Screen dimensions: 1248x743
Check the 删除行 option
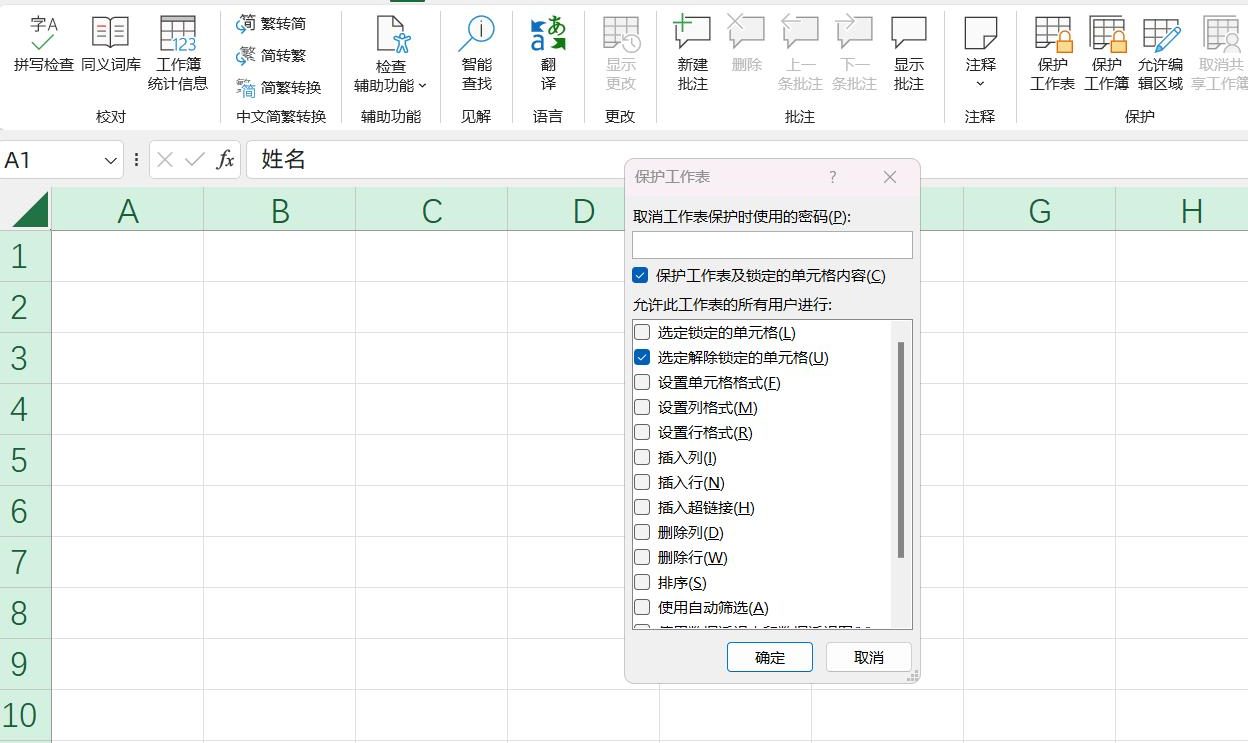click(x=643, y=557)
